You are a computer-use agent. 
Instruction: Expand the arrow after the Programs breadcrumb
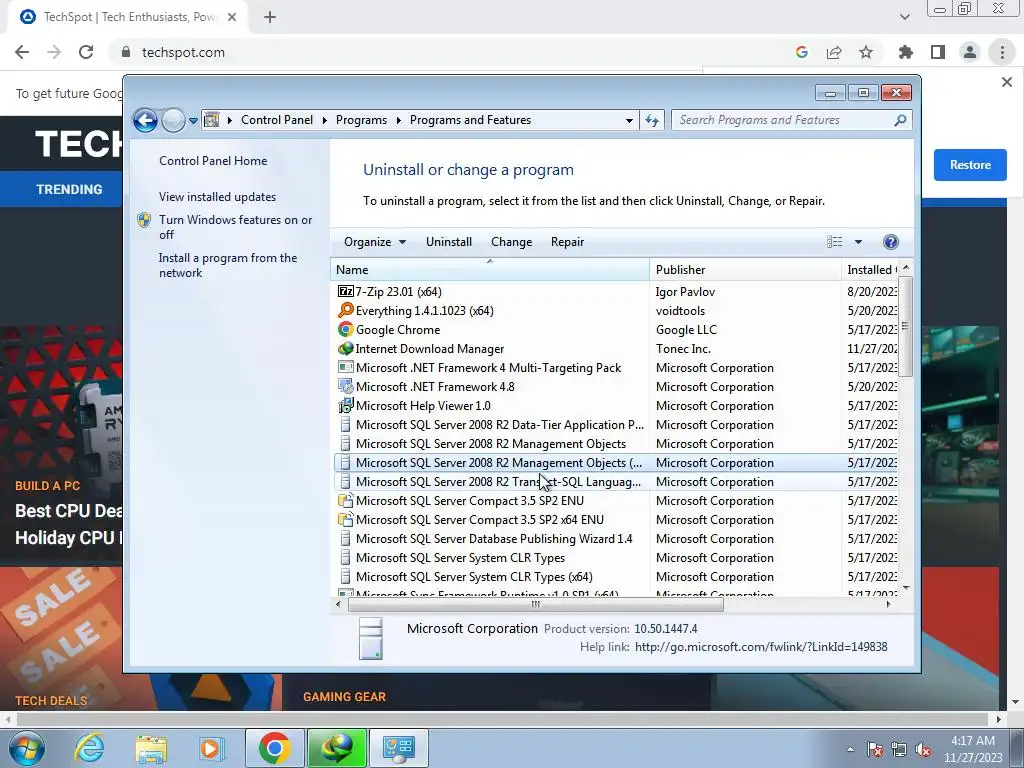398,120
